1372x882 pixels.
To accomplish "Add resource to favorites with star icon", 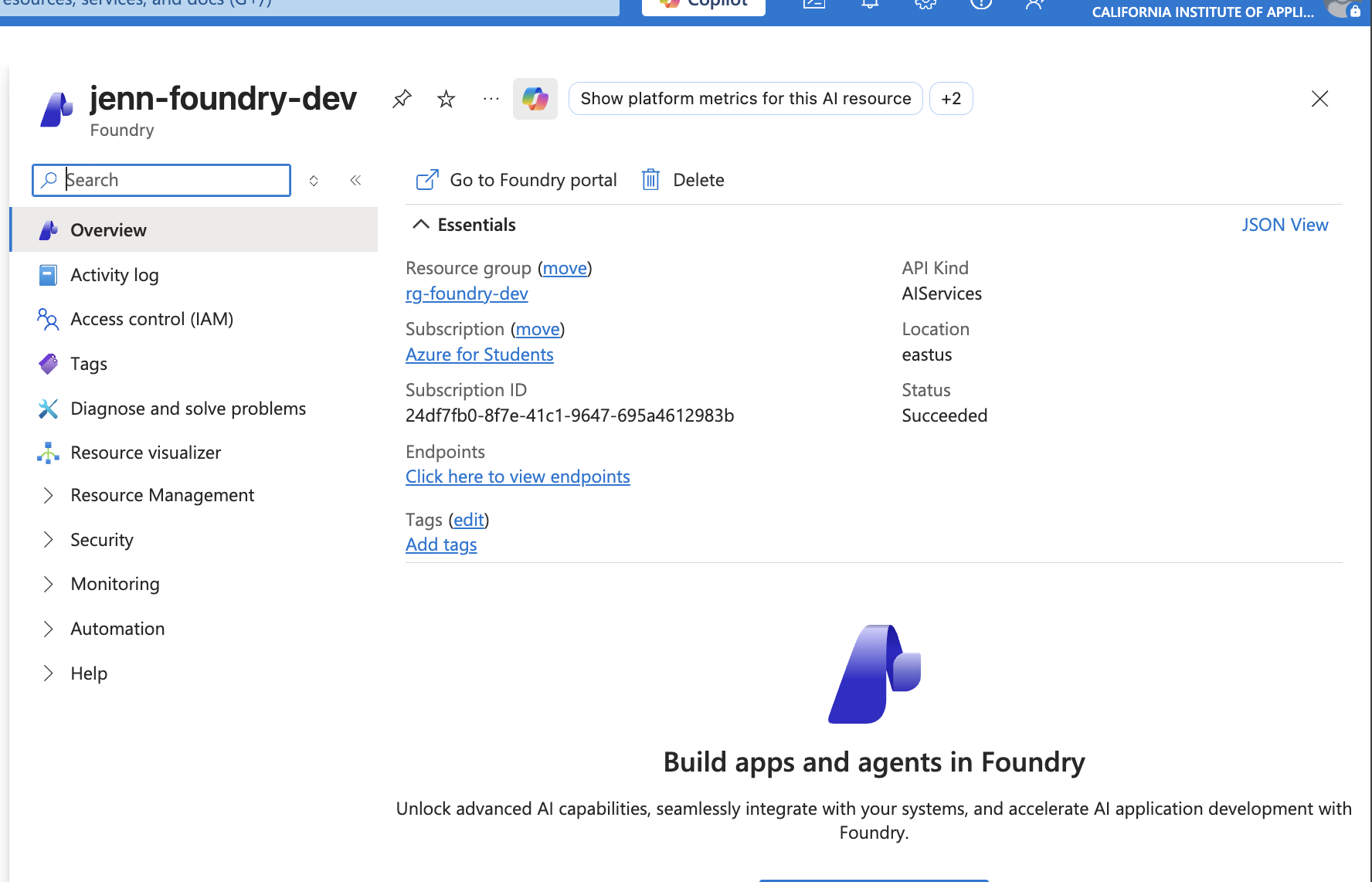I will pyautogui.click(x=447, y=99).
